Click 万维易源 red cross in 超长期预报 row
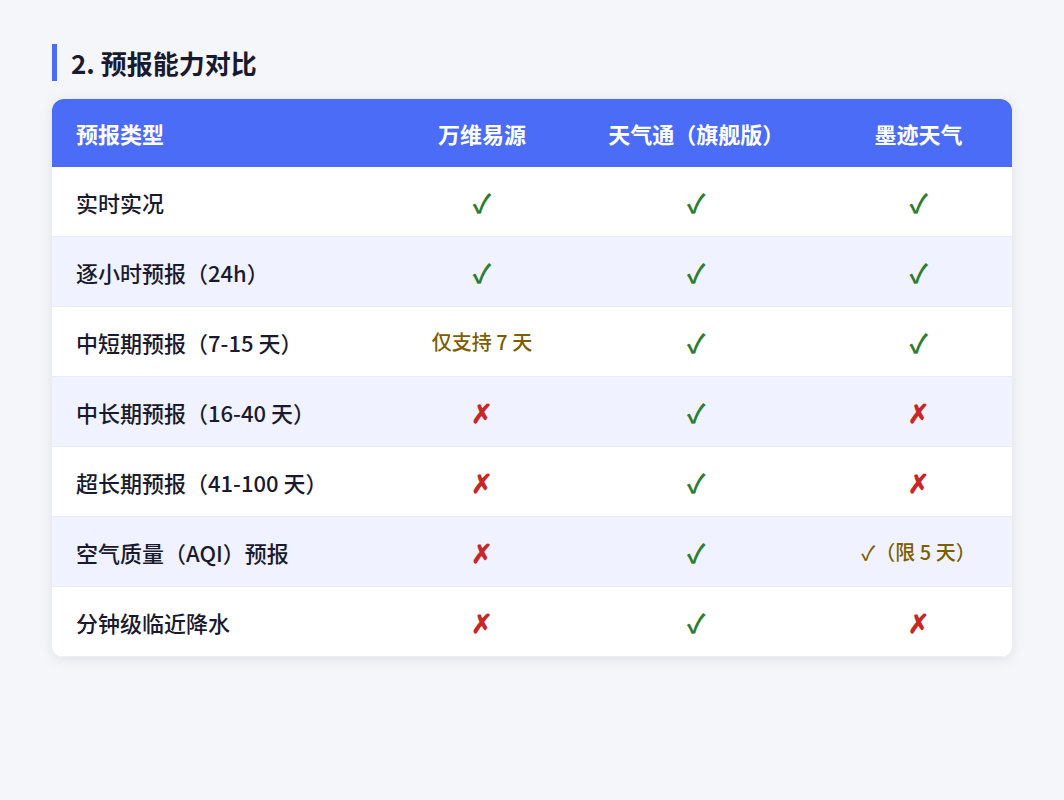Viewport: 1064px width, 800px height. pyautogui.click(x=482, y=483)
